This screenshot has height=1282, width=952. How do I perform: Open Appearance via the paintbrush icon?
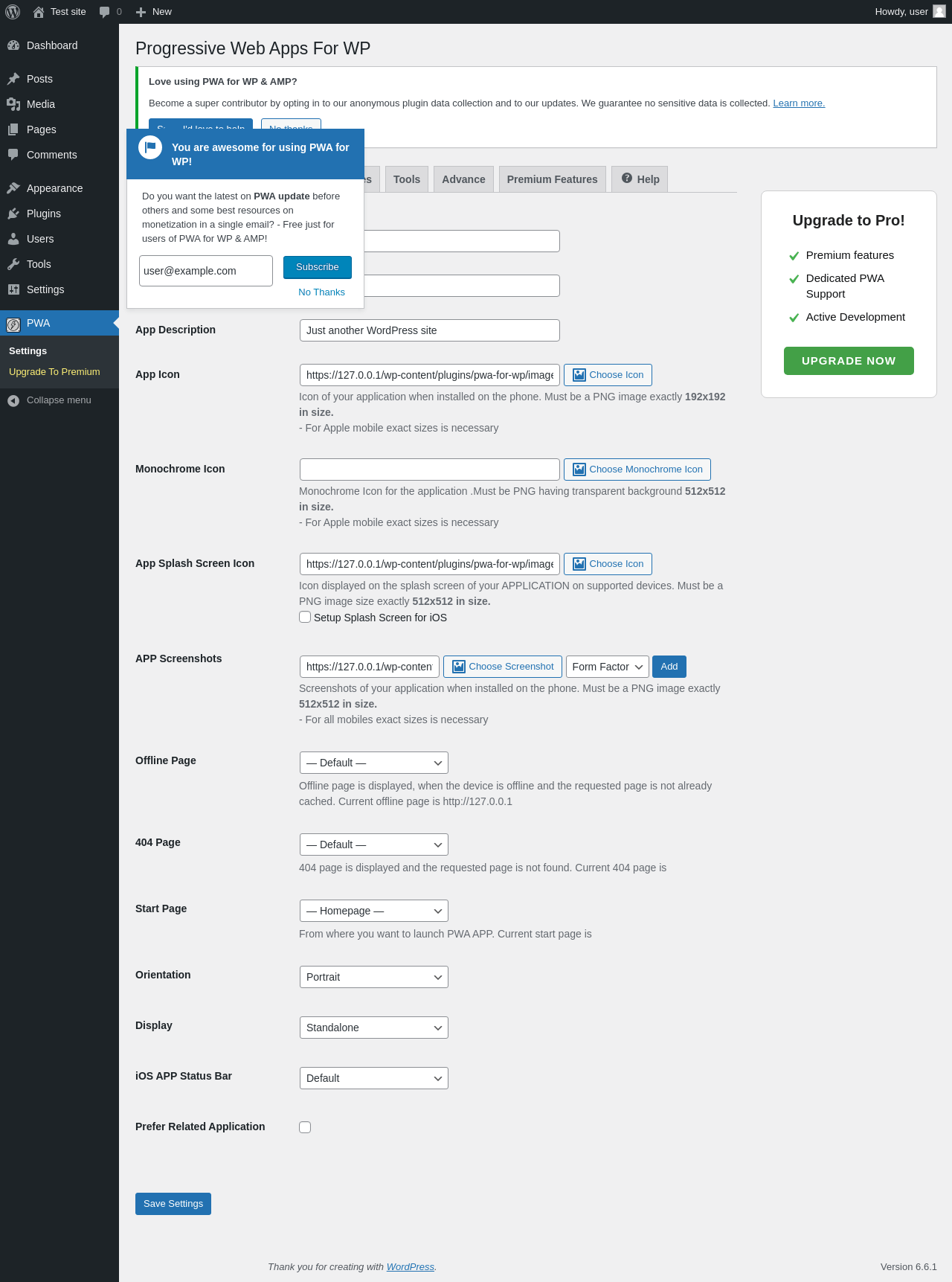[x=13, y=188]
